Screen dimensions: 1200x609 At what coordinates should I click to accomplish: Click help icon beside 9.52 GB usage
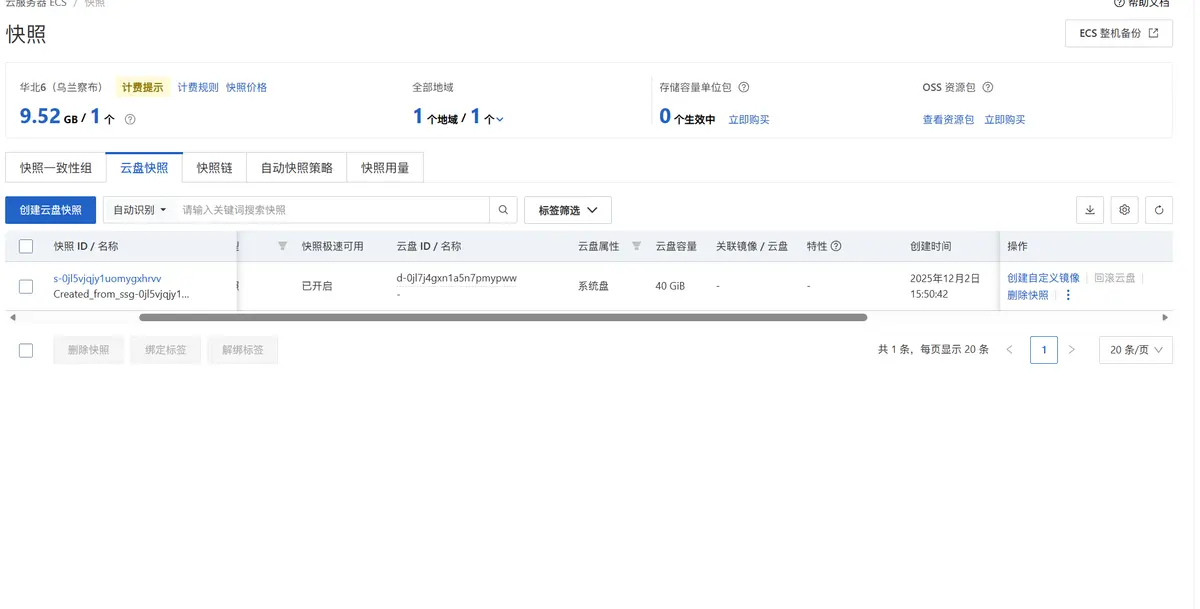coord(130,119)
